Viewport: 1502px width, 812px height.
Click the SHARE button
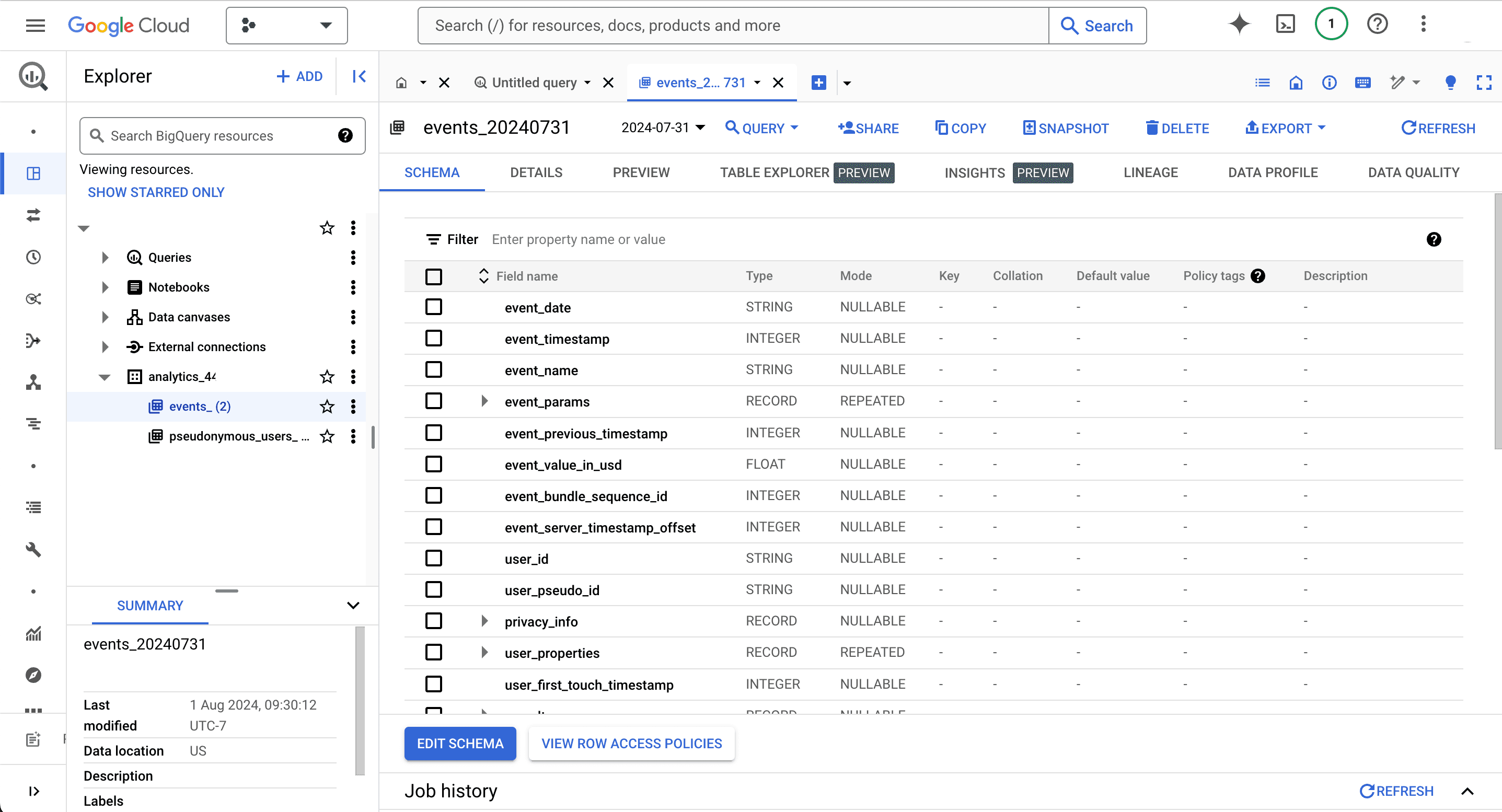(x=868, y=127)
